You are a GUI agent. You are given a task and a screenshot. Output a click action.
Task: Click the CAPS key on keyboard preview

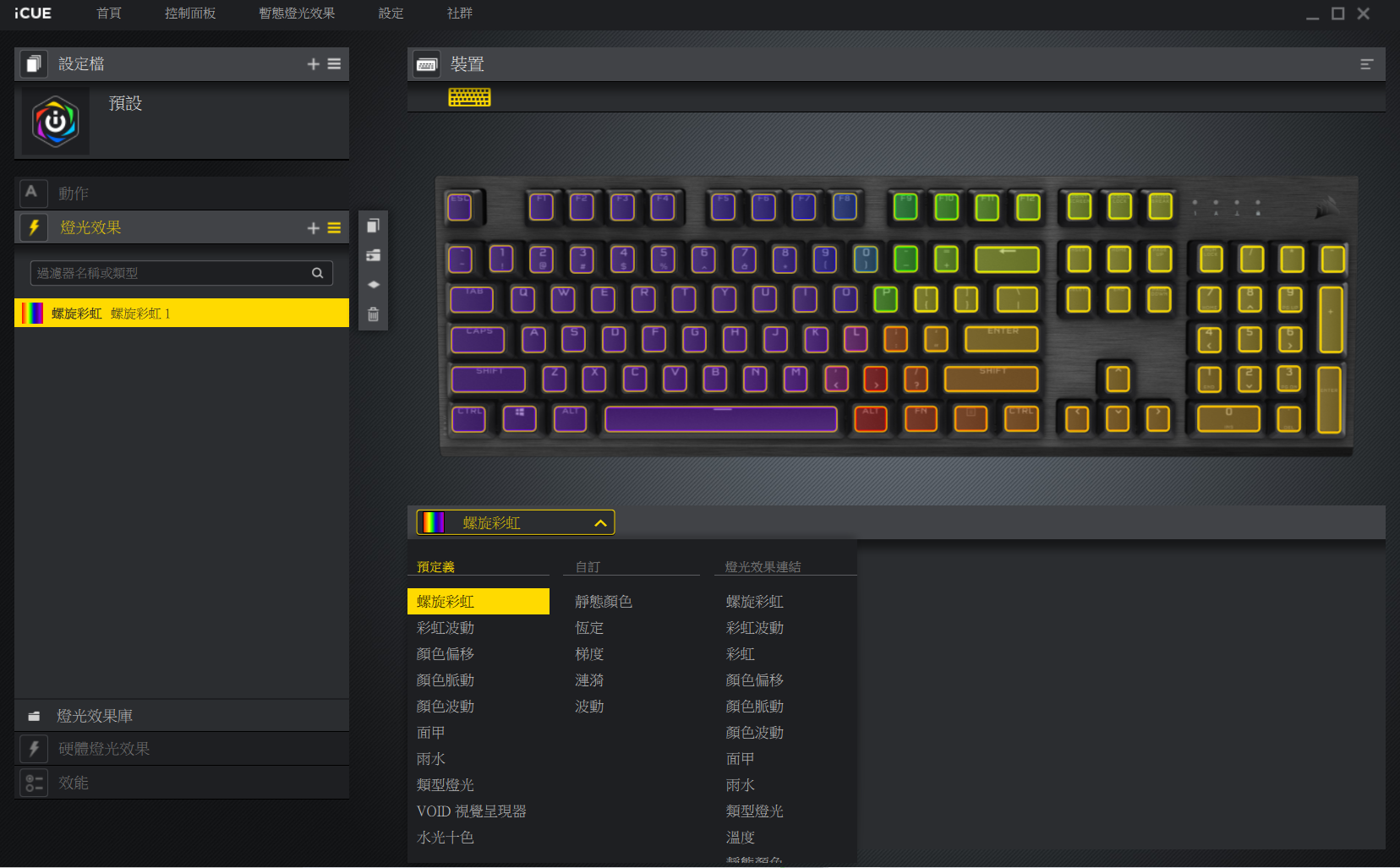(x=479, y=339)
